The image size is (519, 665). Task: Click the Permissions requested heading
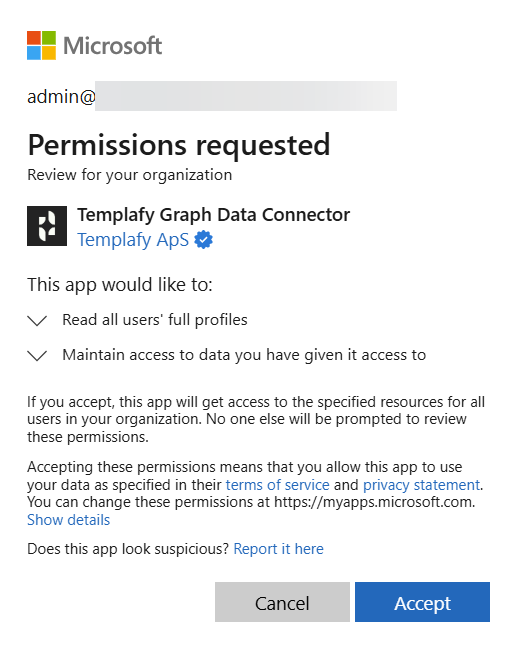coord(179,145)
